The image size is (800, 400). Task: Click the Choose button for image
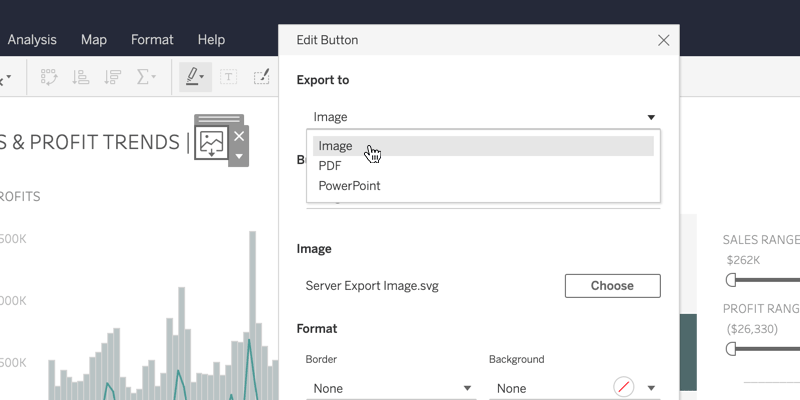coord(612,286)
